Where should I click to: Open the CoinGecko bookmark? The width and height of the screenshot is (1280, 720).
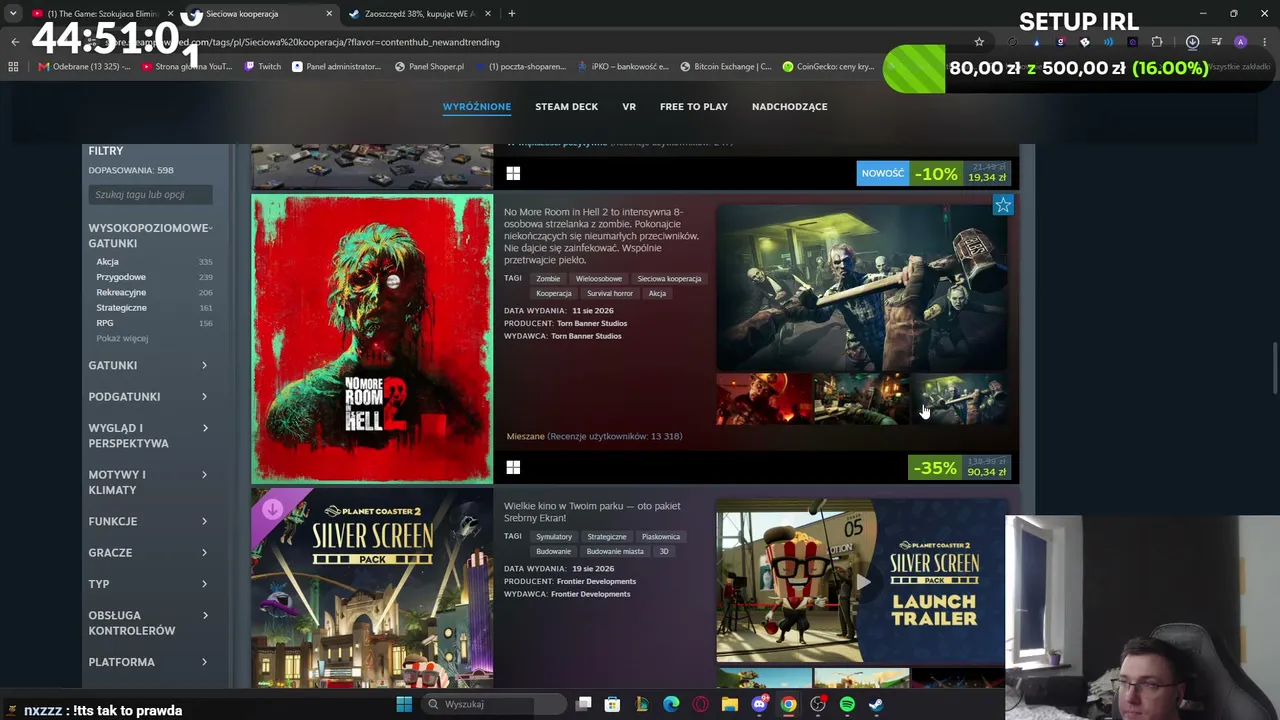828,67
